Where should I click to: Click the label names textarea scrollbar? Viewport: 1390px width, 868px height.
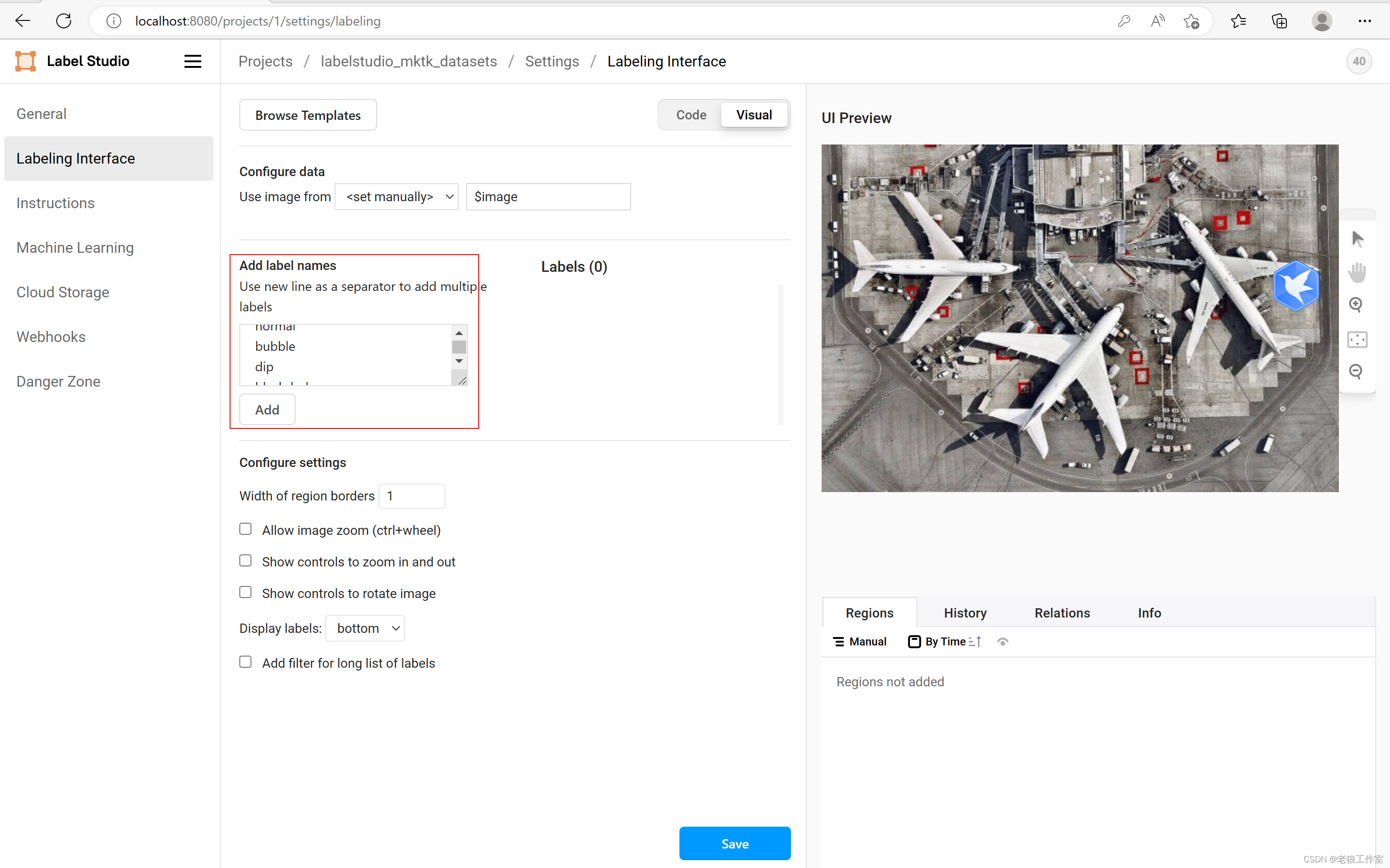click(459, 347)
